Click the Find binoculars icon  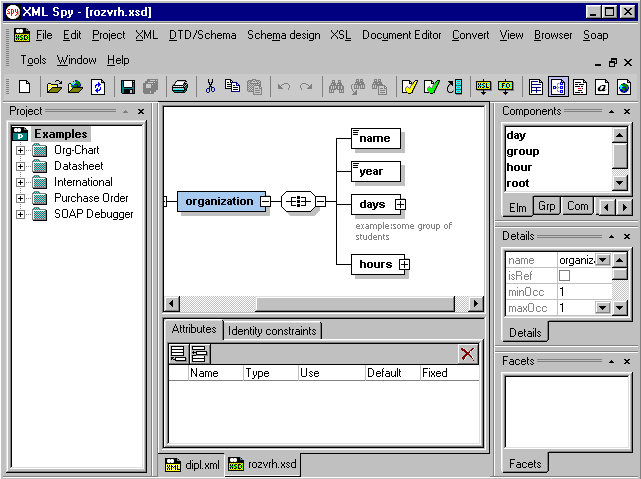click(x=336, y=87)
